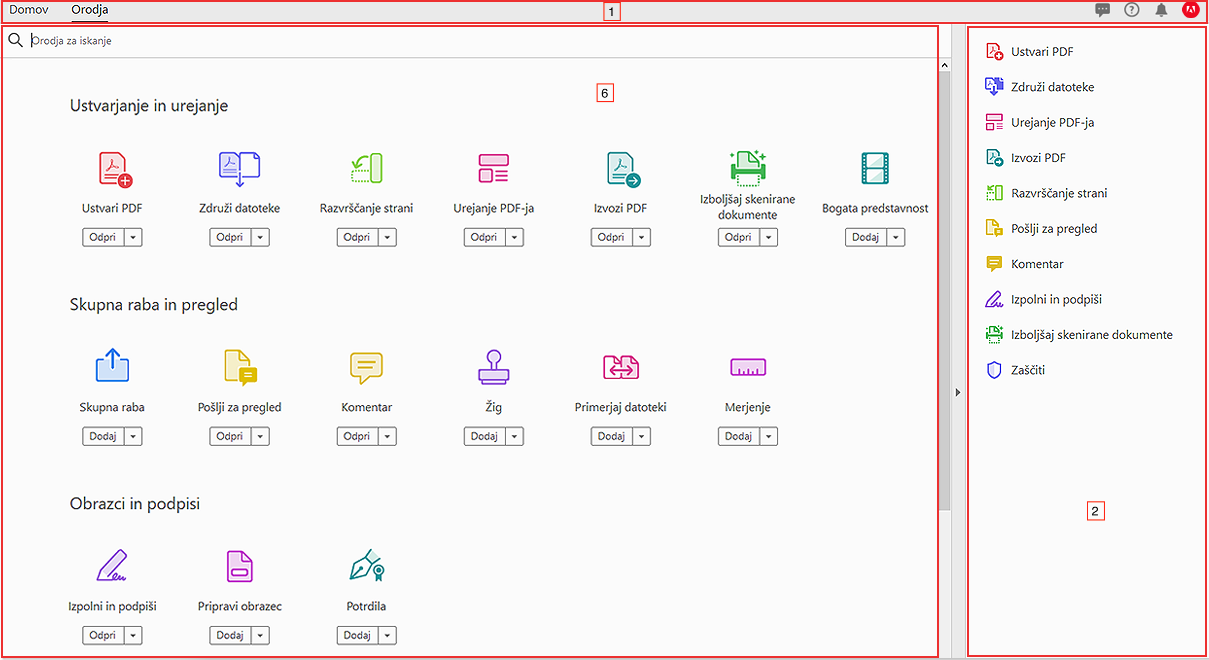Click the search magnifier icon
The width and height of the screenshot is (1209, 660).
(15, 41)
